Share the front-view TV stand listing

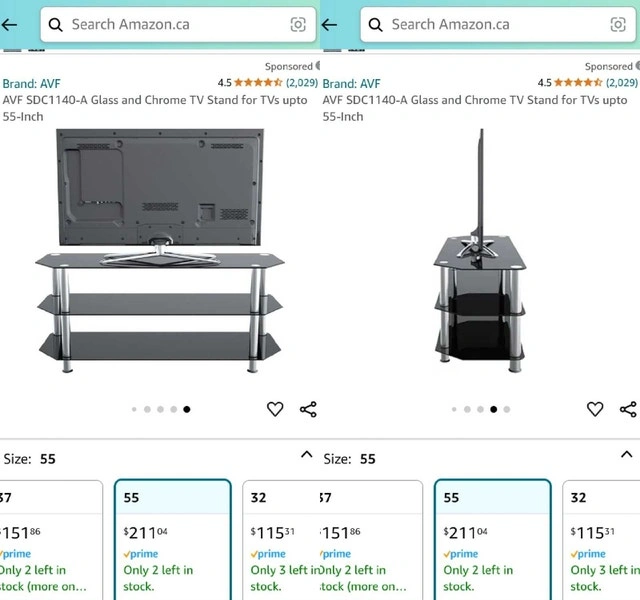point(308,409)
